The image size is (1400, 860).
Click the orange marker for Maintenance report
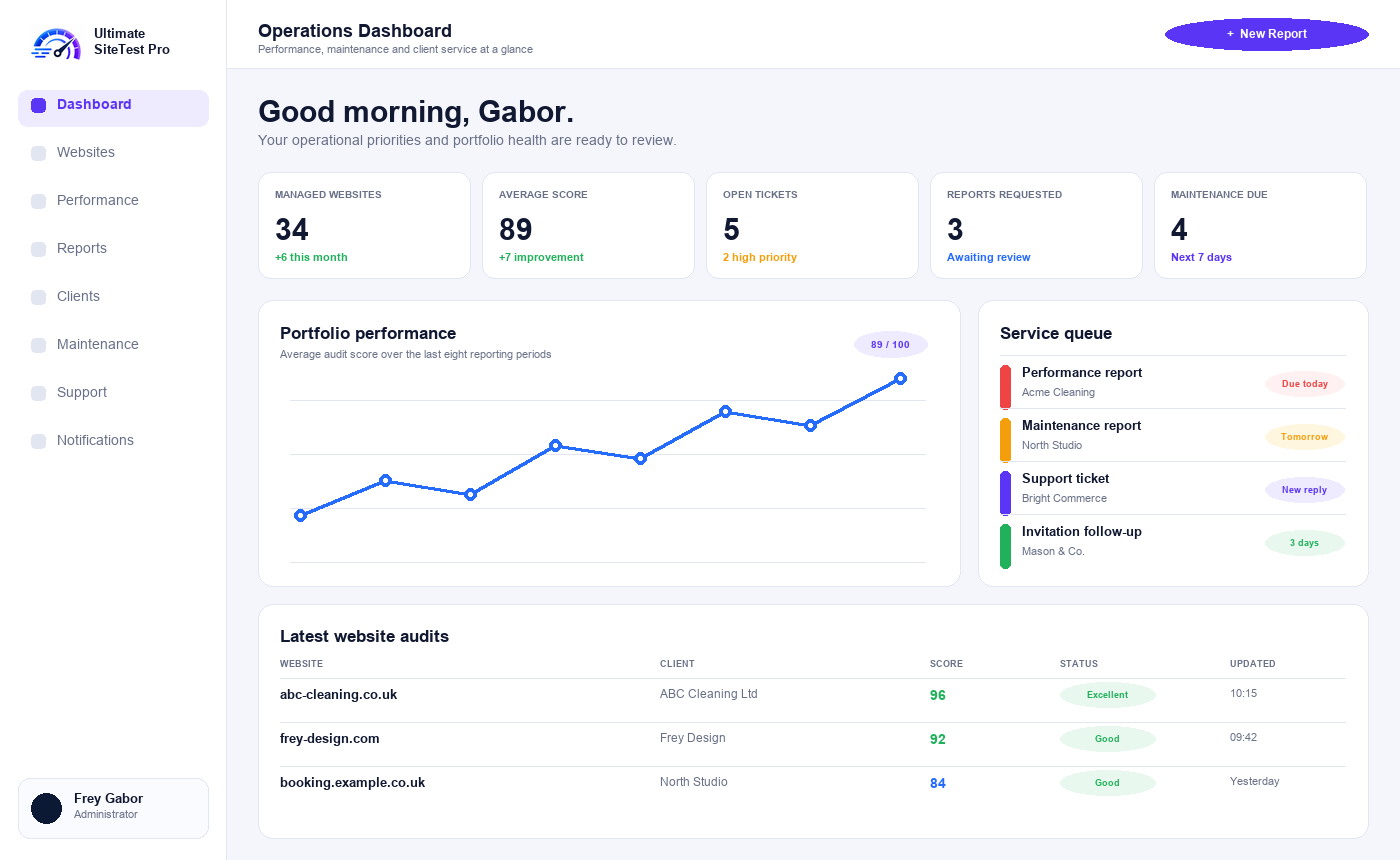(1006, 440)
